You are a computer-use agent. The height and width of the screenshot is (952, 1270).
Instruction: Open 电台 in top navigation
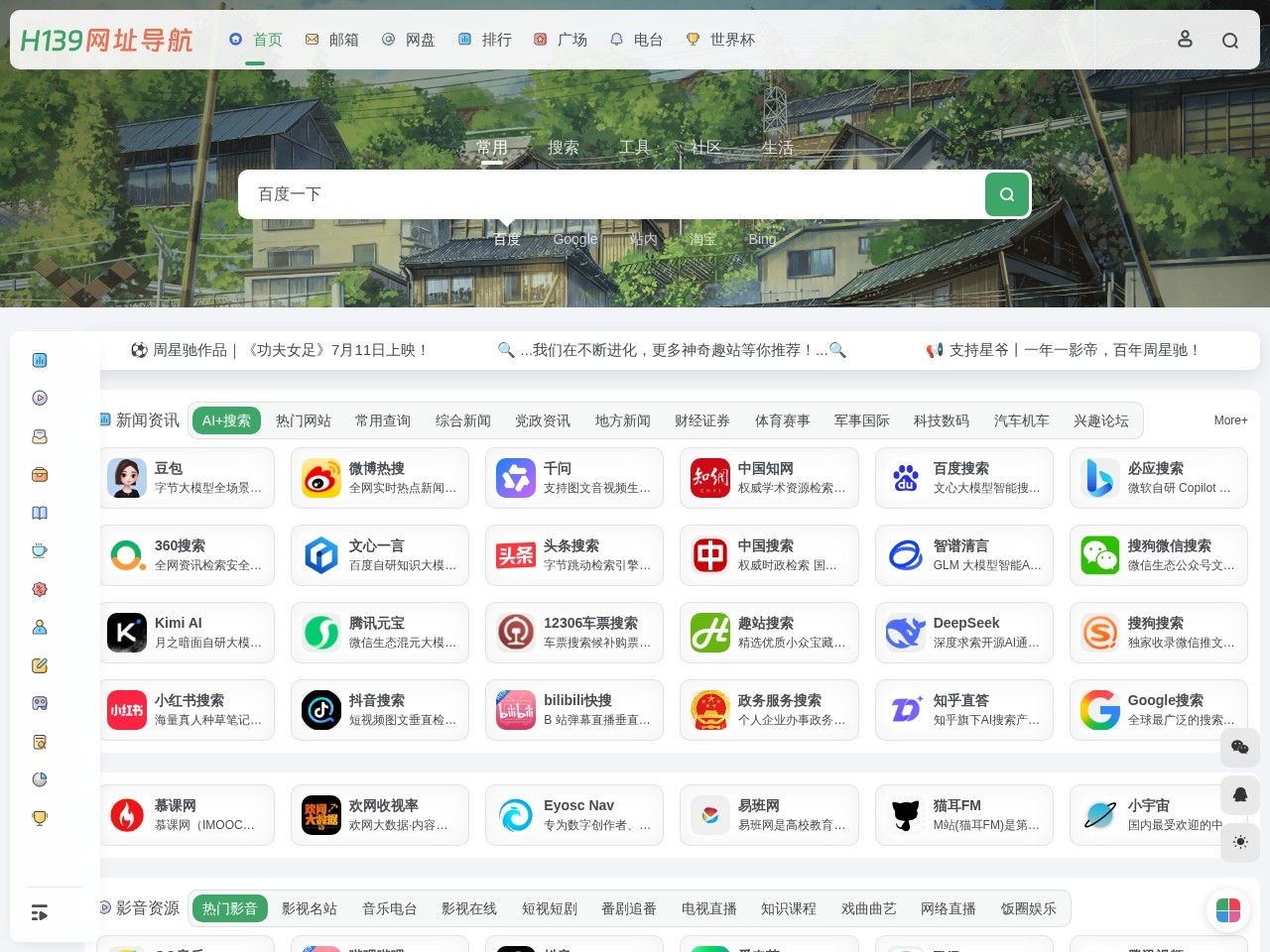(636, 40)
